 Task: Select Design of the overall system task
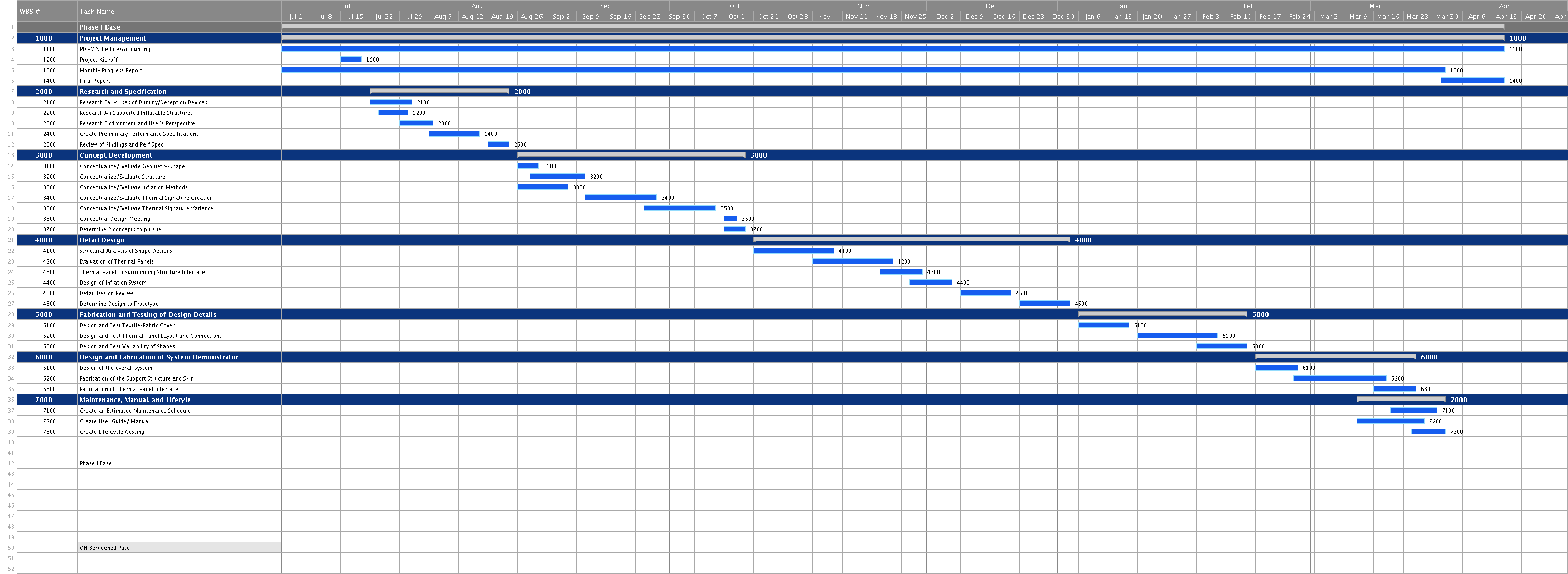coord(115,368)
